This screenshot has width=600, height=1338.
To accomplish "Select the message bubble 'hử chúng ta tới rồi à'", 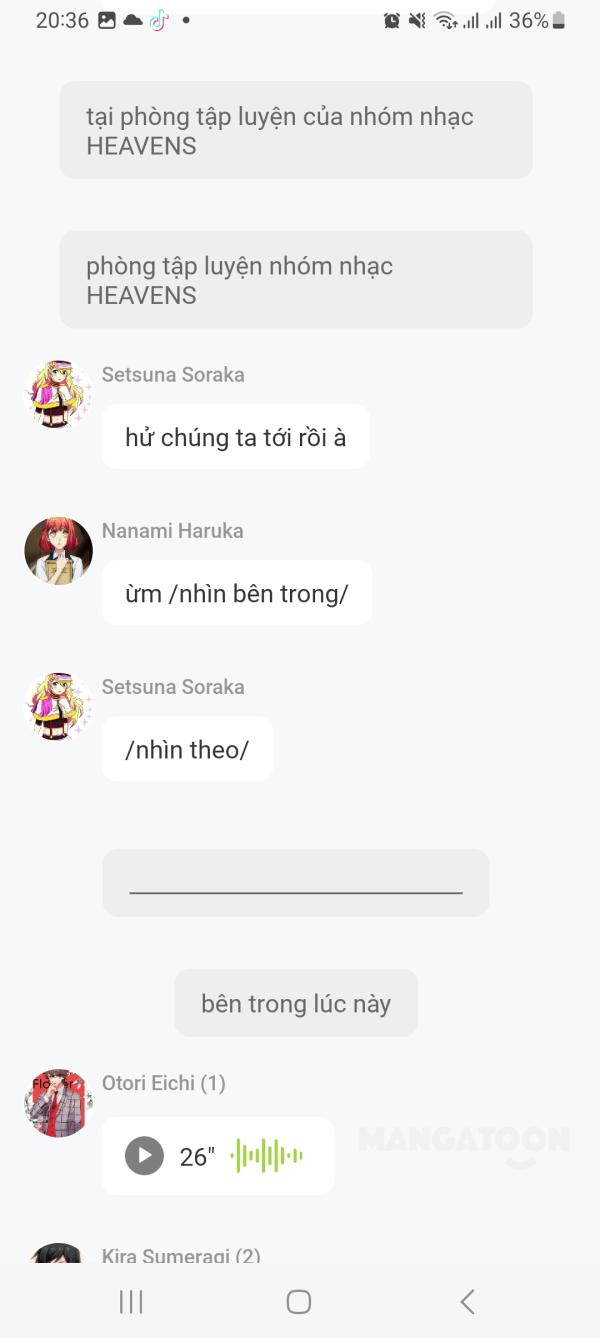I will [235, 437].
